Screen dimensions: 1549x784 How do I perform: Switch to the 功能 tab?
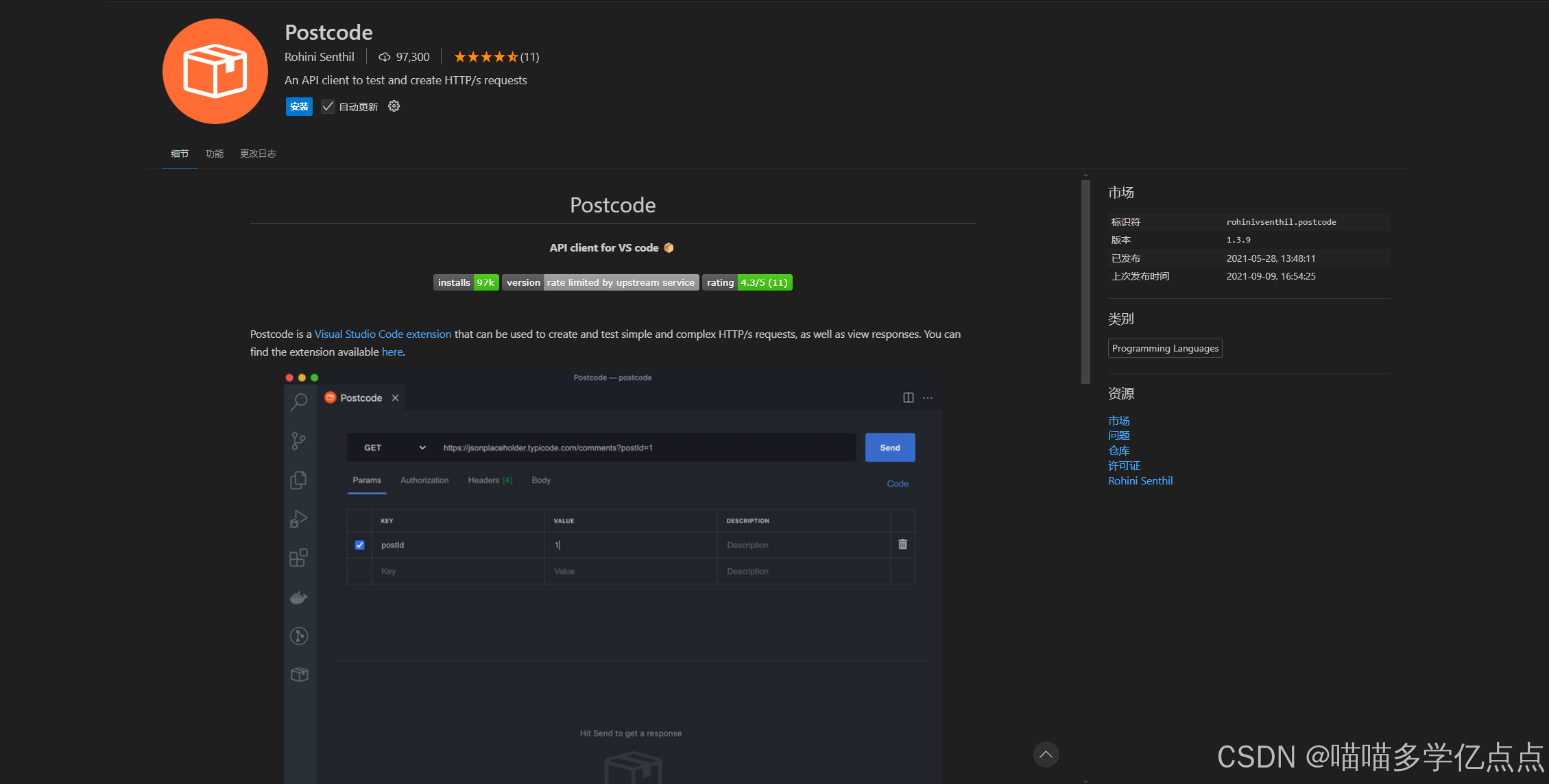[215, 154]
